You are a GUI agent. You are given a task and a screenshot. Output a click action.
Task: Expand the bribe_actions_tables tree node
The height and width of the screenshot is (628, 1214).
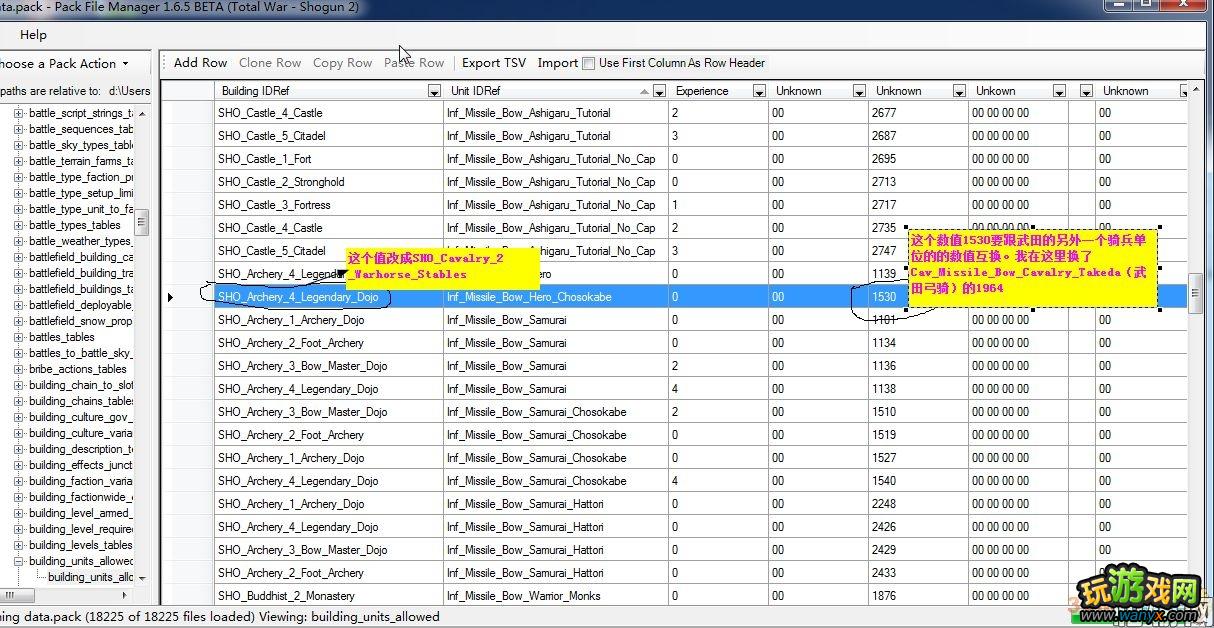[x=19, y=369]
